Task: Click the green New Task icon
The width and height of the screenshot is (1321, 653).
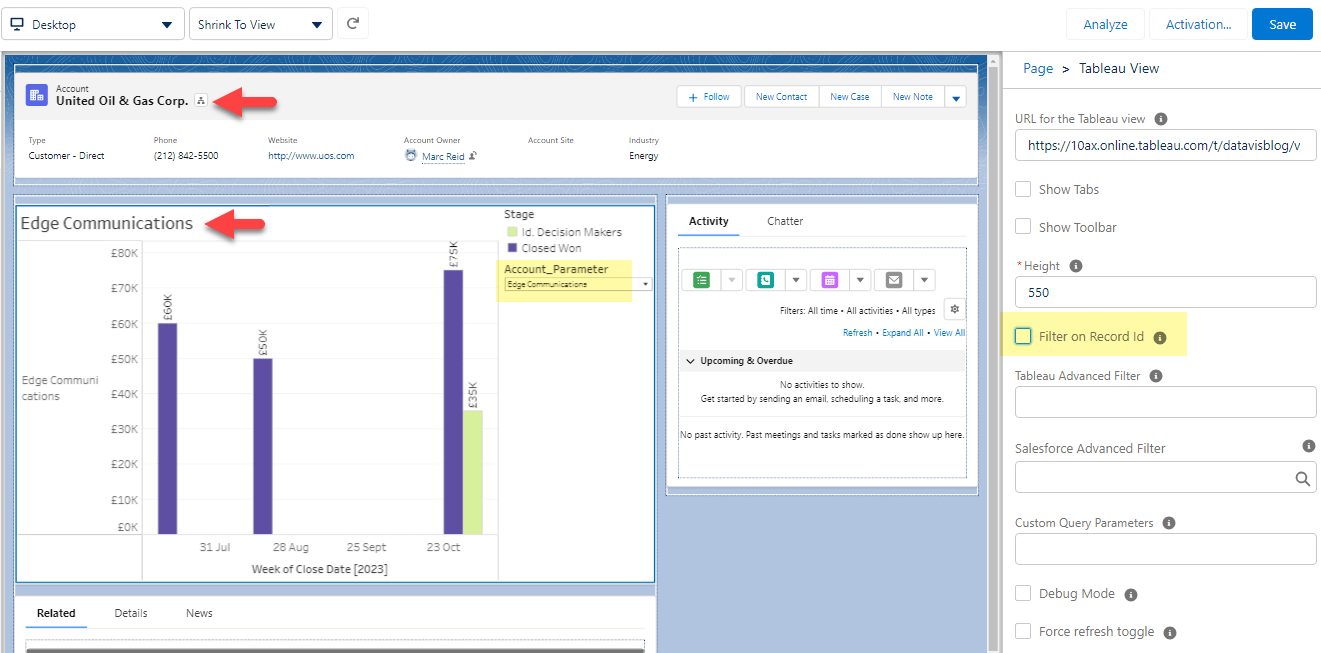Action: click(x=701, y=280)
